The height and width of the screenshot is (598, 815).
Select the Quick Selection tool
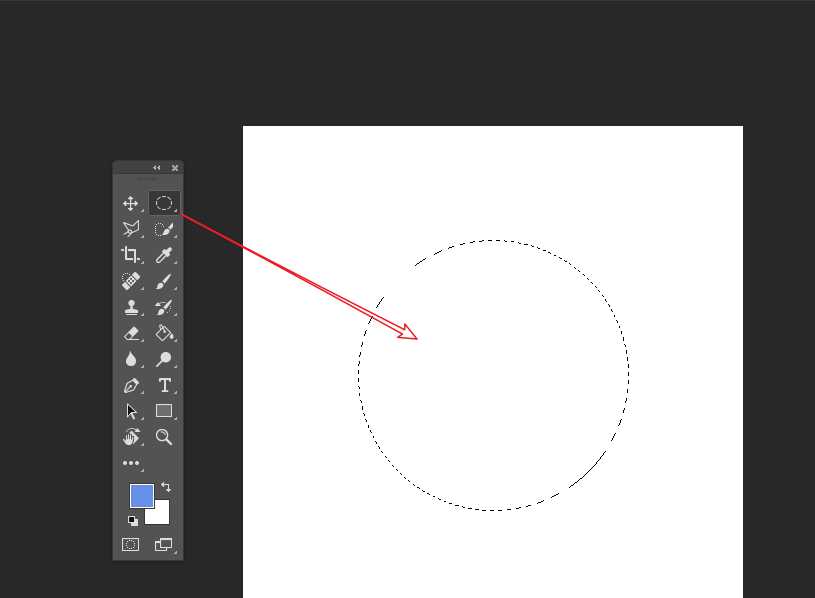[x=164, y=229]
